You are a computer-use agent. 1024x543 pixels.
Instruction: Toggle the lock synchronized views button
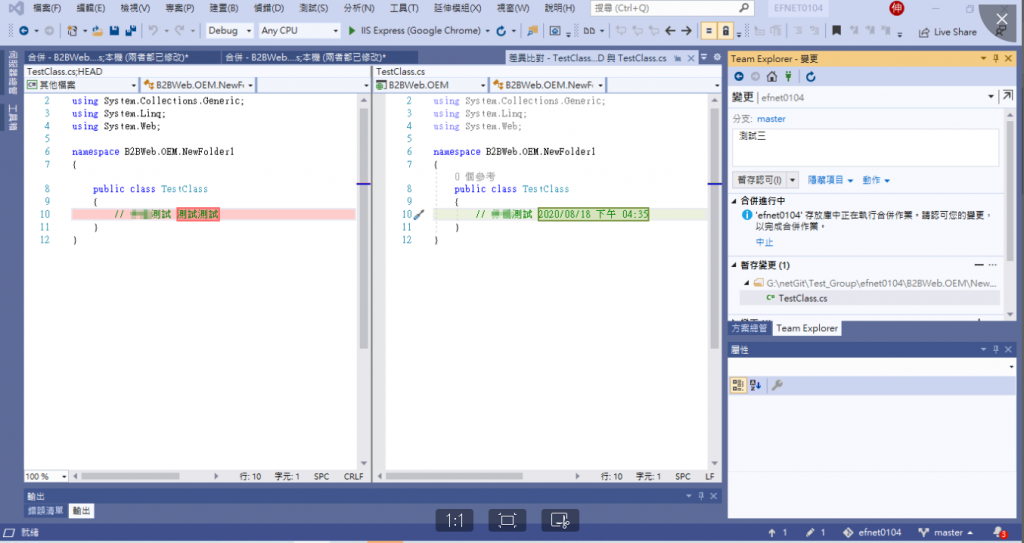[x=726, y=31]
